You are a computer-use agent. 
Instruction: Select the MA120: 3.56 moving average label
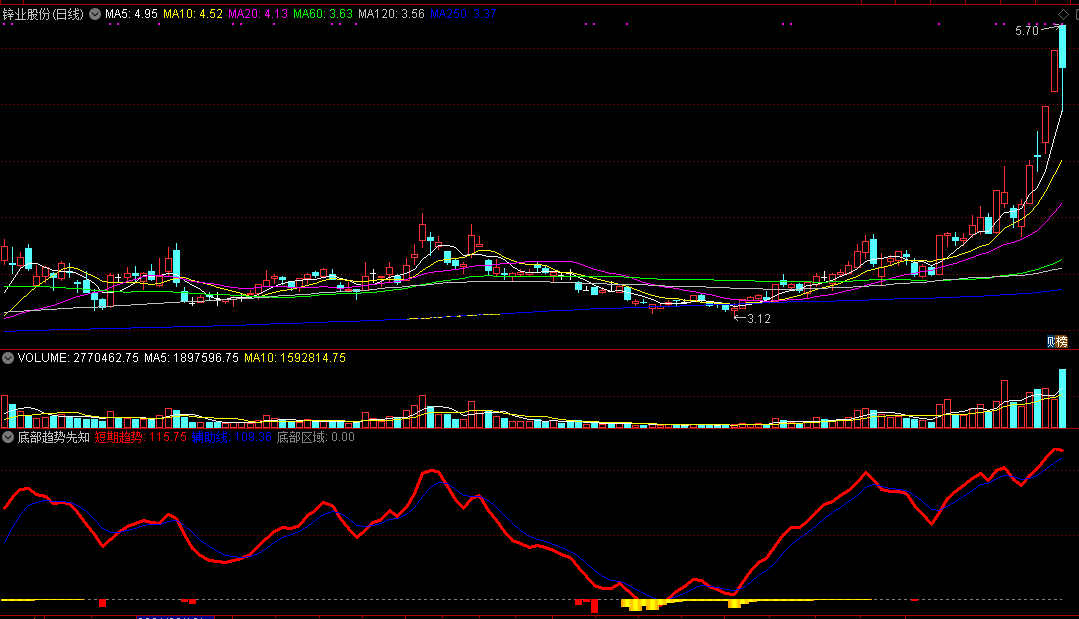[x=392, y=14]
